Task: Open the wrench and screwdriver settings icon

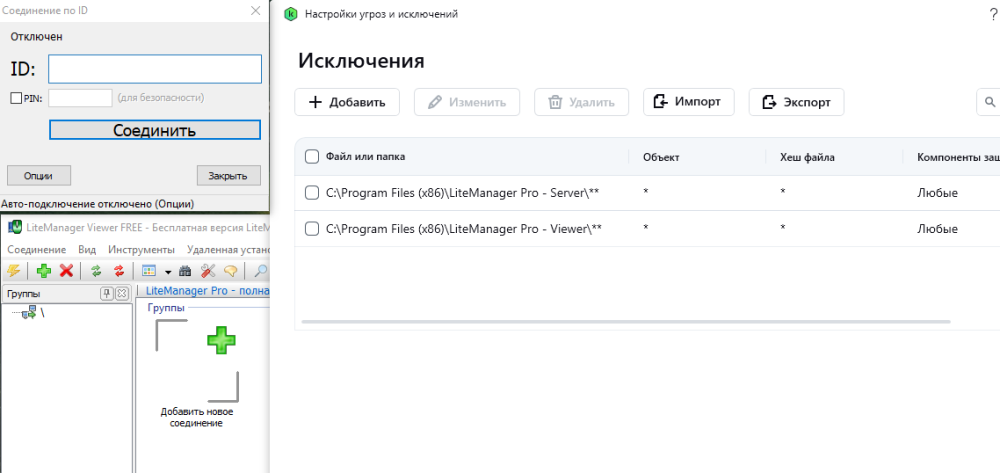Action: tap(208, 271)
